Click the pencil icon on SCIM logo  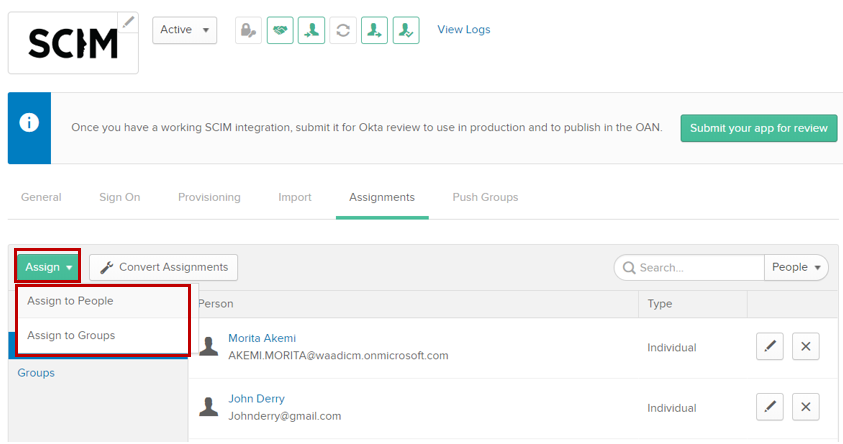click(x=128, y=22)
